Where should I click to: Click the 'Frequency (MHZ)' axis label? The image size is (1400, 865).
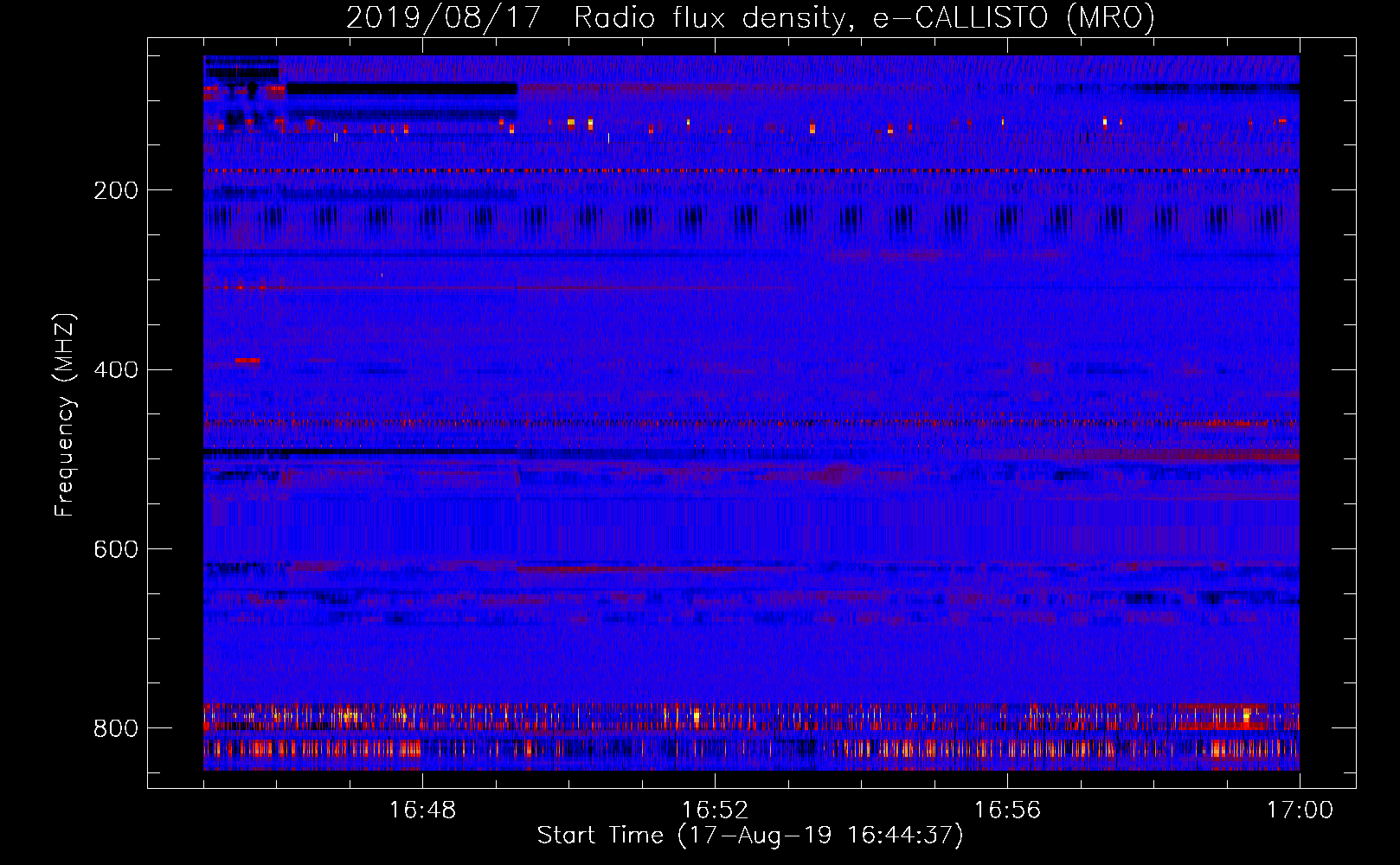tap(64, 415)
